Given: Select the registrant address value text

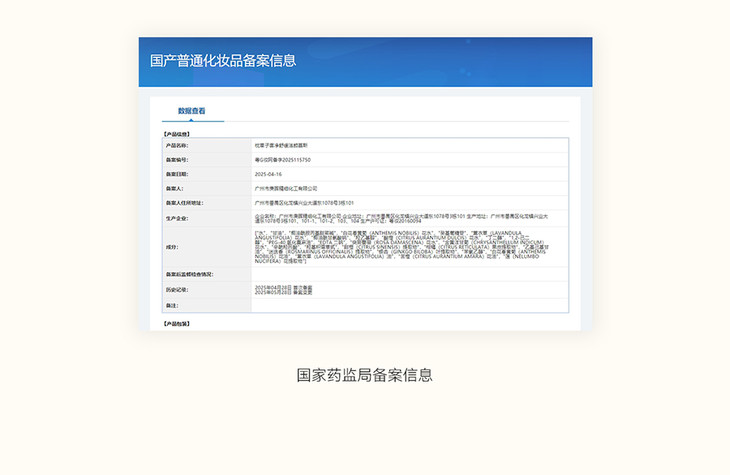Looking at the screenshot, I should pos(305,201).
